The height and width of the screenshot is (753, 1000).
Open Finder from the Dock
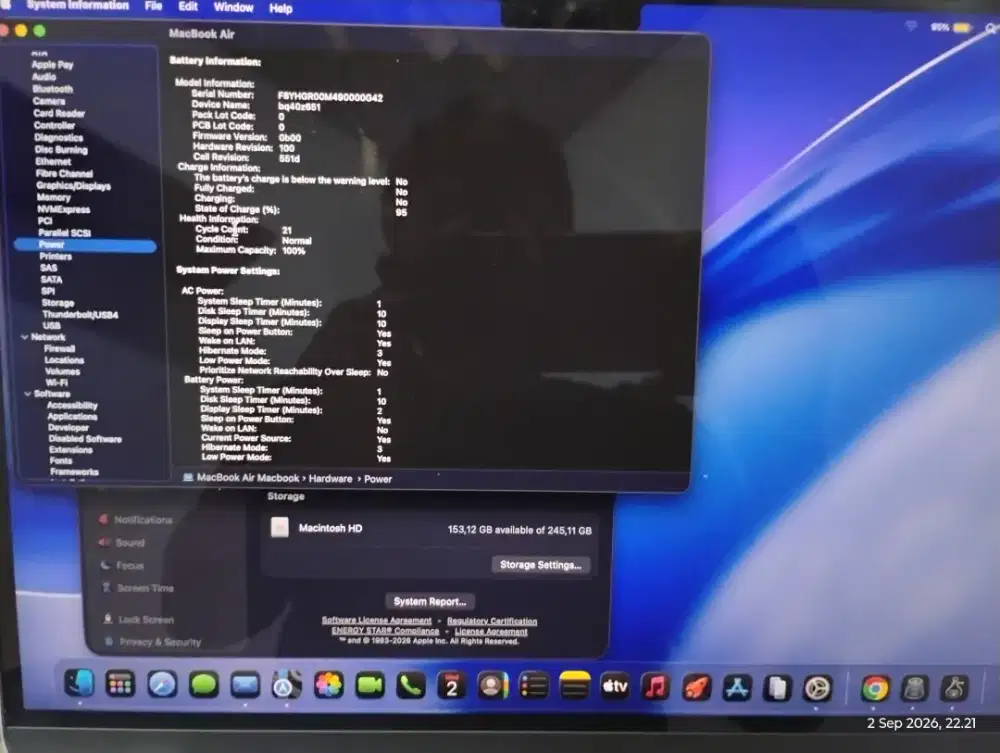click(80, 684)
